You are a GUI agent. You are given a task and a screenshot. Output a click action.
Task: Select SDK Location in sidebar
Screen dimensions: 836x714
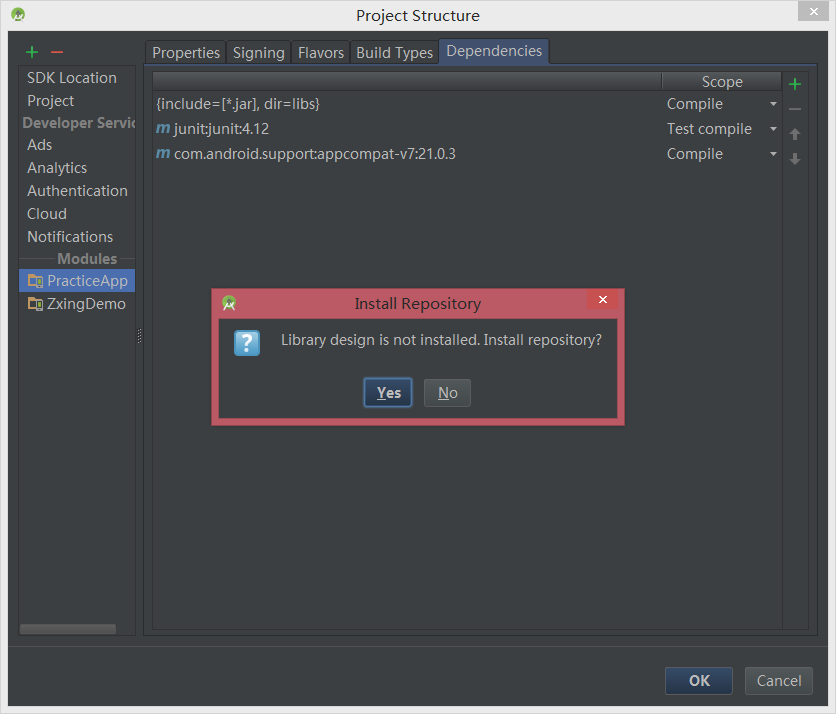click(x=77, y=78)
